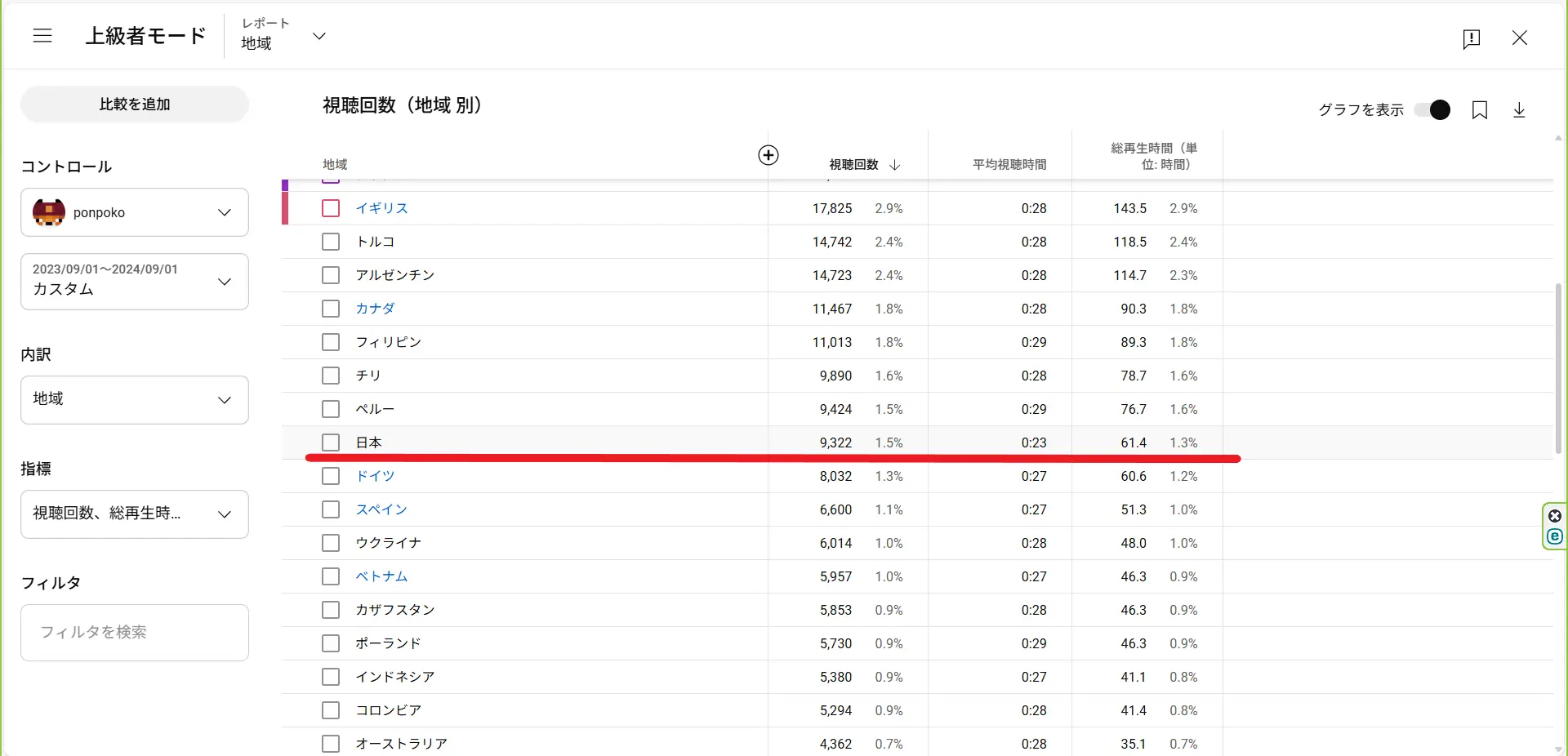Click the bookmark save report icon
The image size is (1568, 756).
(1479, 110)
